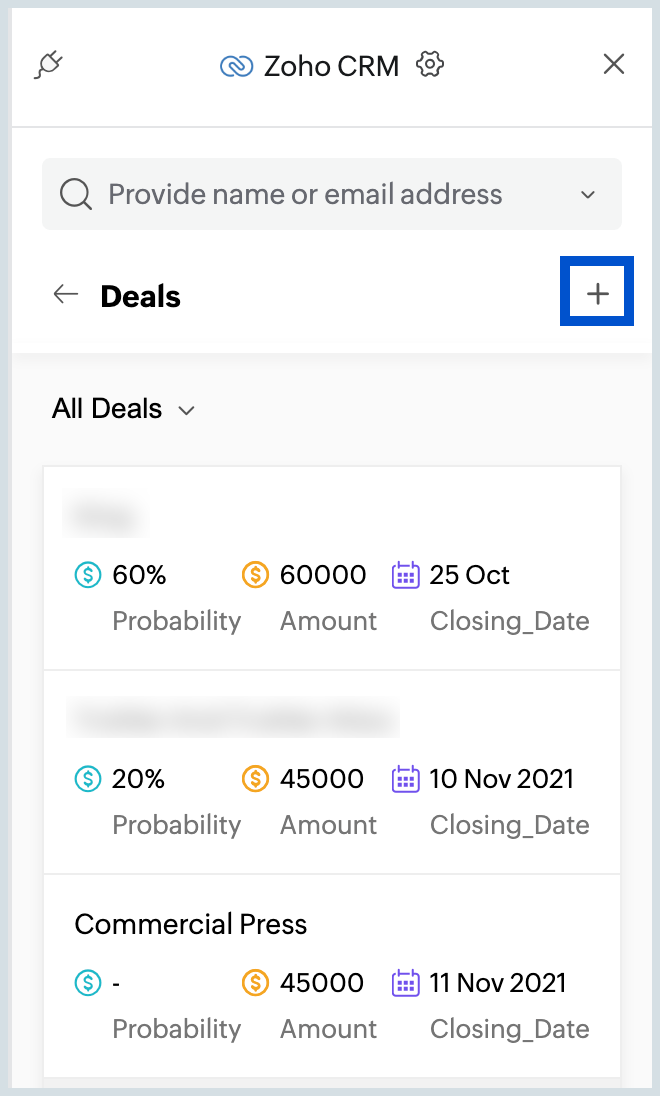The width and height of the screenshot is (660, 1096).
Task: Add a new deal with plus icon
Action: coord(597,293)
